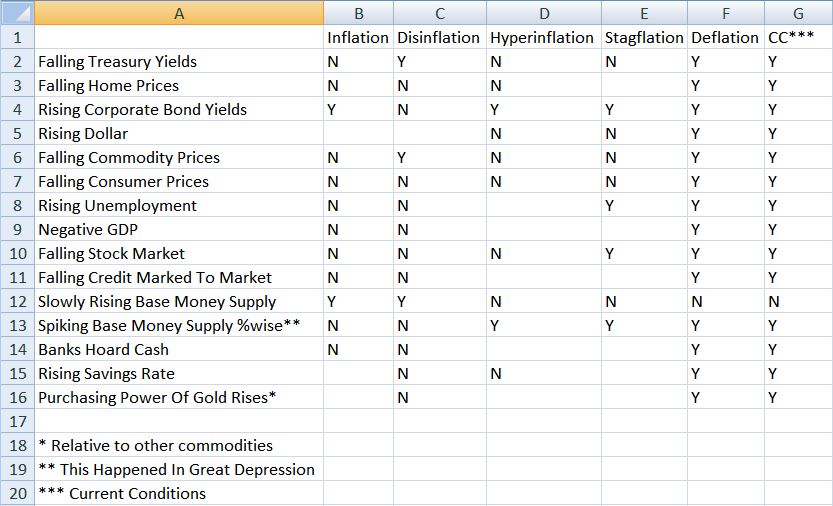Select the Falling Commodity Prices cell

click(179, 157)
